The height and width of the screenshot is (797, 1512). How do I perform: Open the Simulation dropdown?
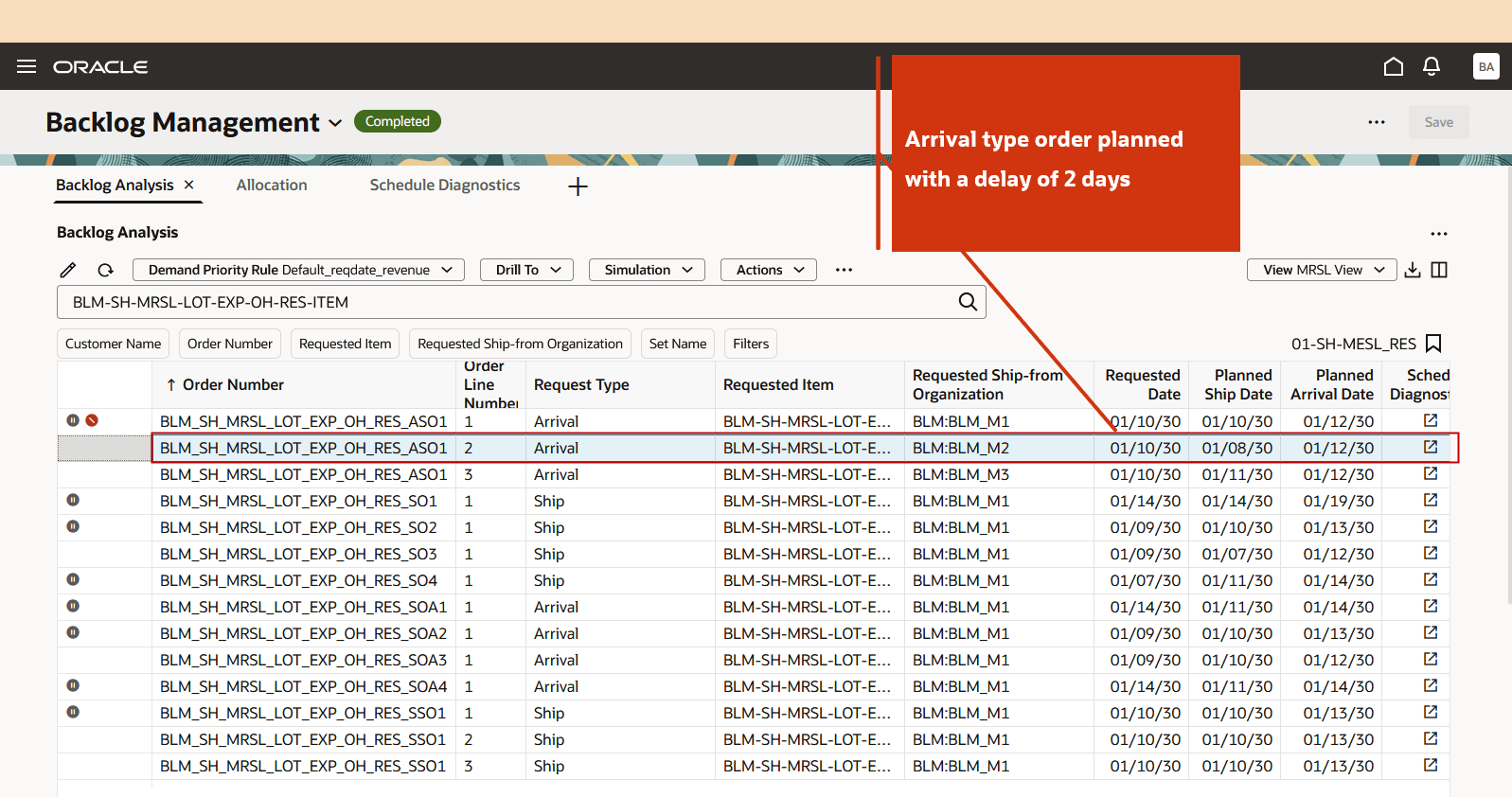[648, 270]
